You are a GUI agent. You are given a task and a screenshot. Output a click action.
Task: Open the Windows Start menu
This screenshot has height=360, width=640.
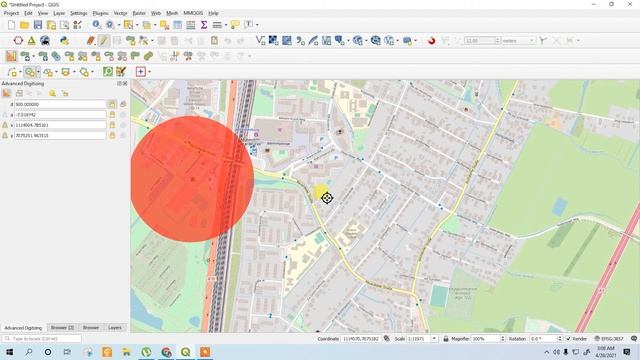pos(9,352)
